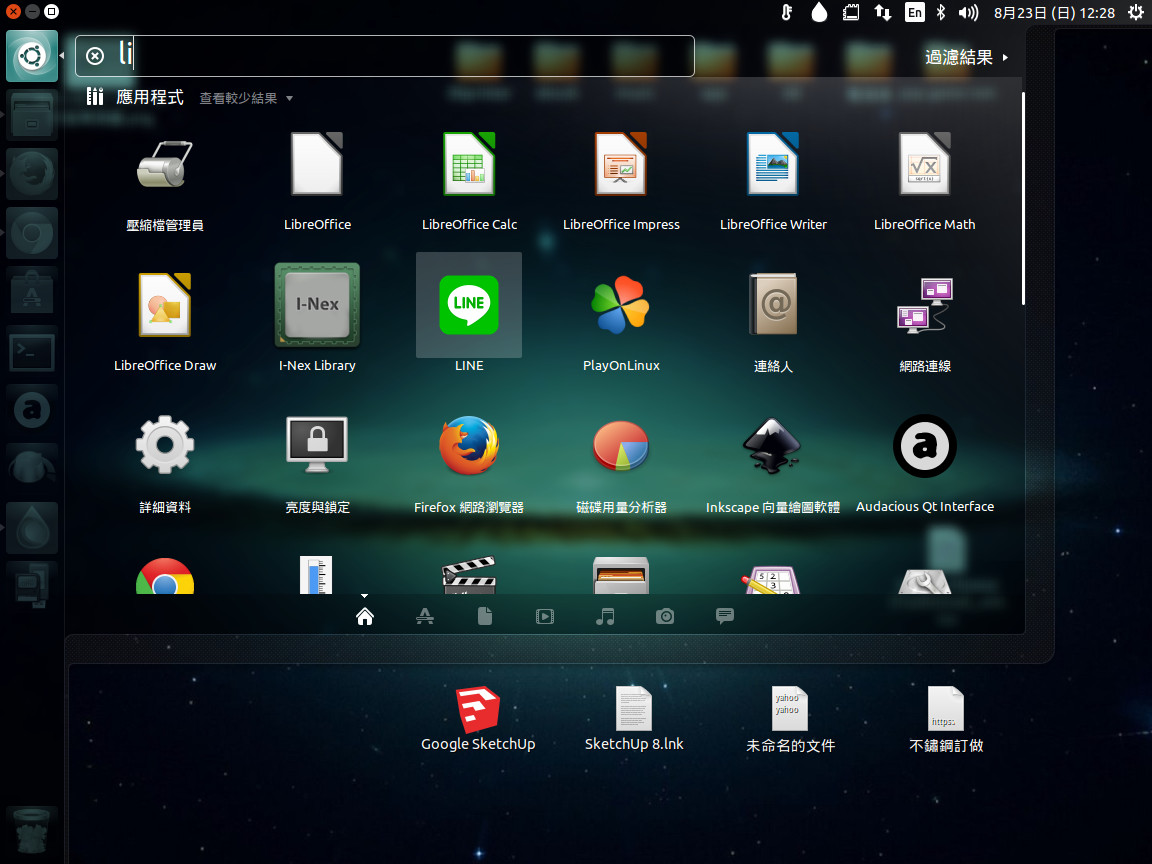Click in the Dash search field
The height and width of the screenshot is (864, 1152).
tap(385, 56)
